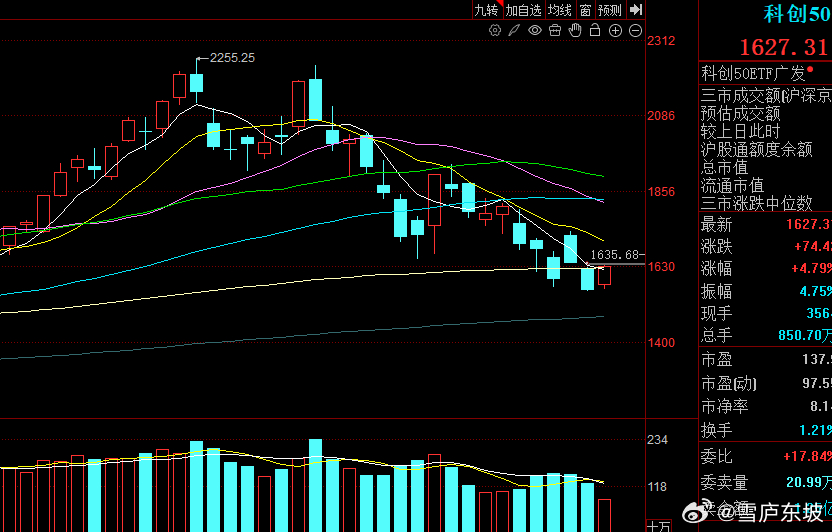Zoom in with the plus icon

[x=615, y=31]
